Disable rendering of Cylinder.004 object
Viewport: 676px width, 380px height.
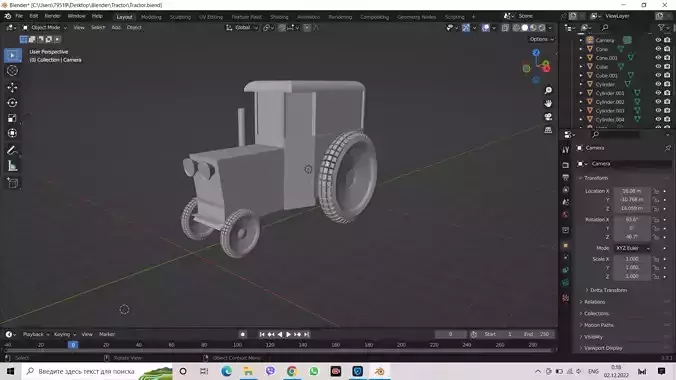(x=667, y=119)
